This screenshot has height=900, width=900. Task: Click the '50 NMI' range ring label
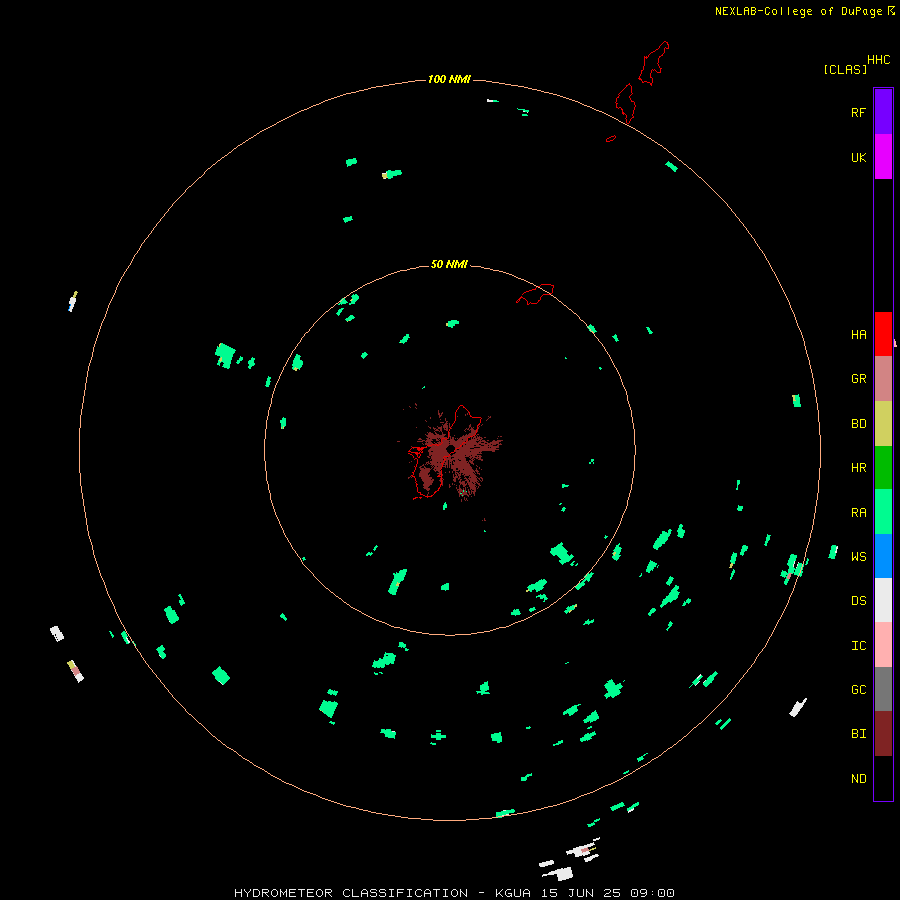[x=449, y=264]
